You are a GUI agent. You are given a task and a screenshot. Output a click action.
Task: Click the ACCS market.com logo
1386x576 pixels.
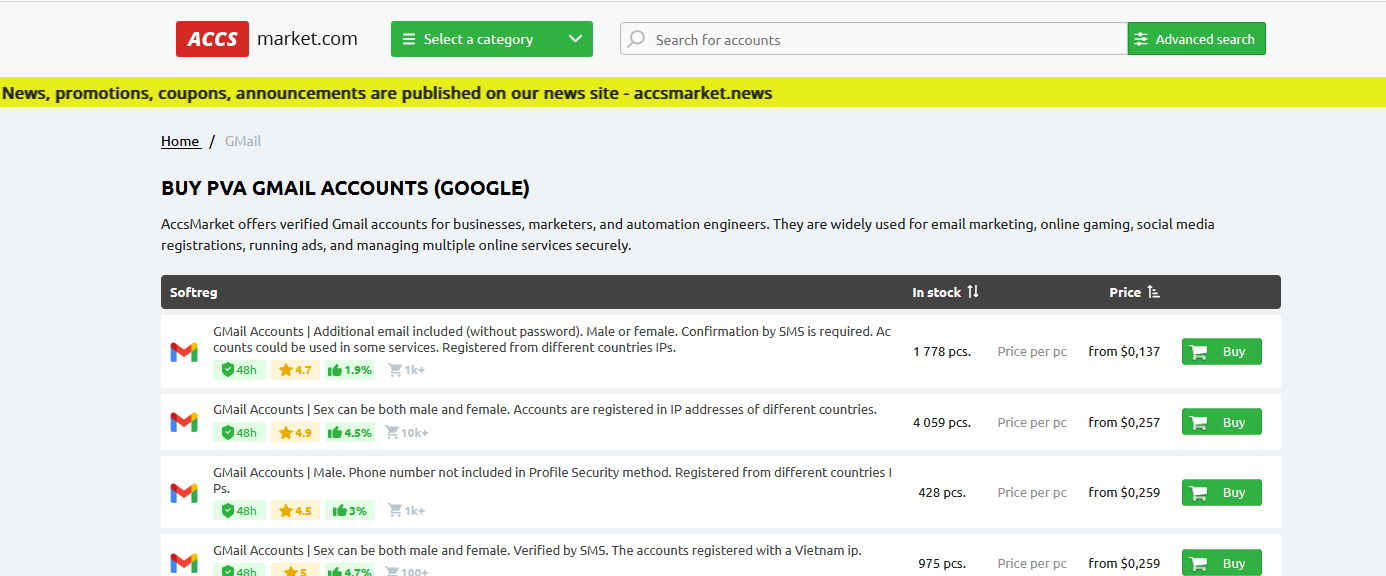[x=267, y=39]
